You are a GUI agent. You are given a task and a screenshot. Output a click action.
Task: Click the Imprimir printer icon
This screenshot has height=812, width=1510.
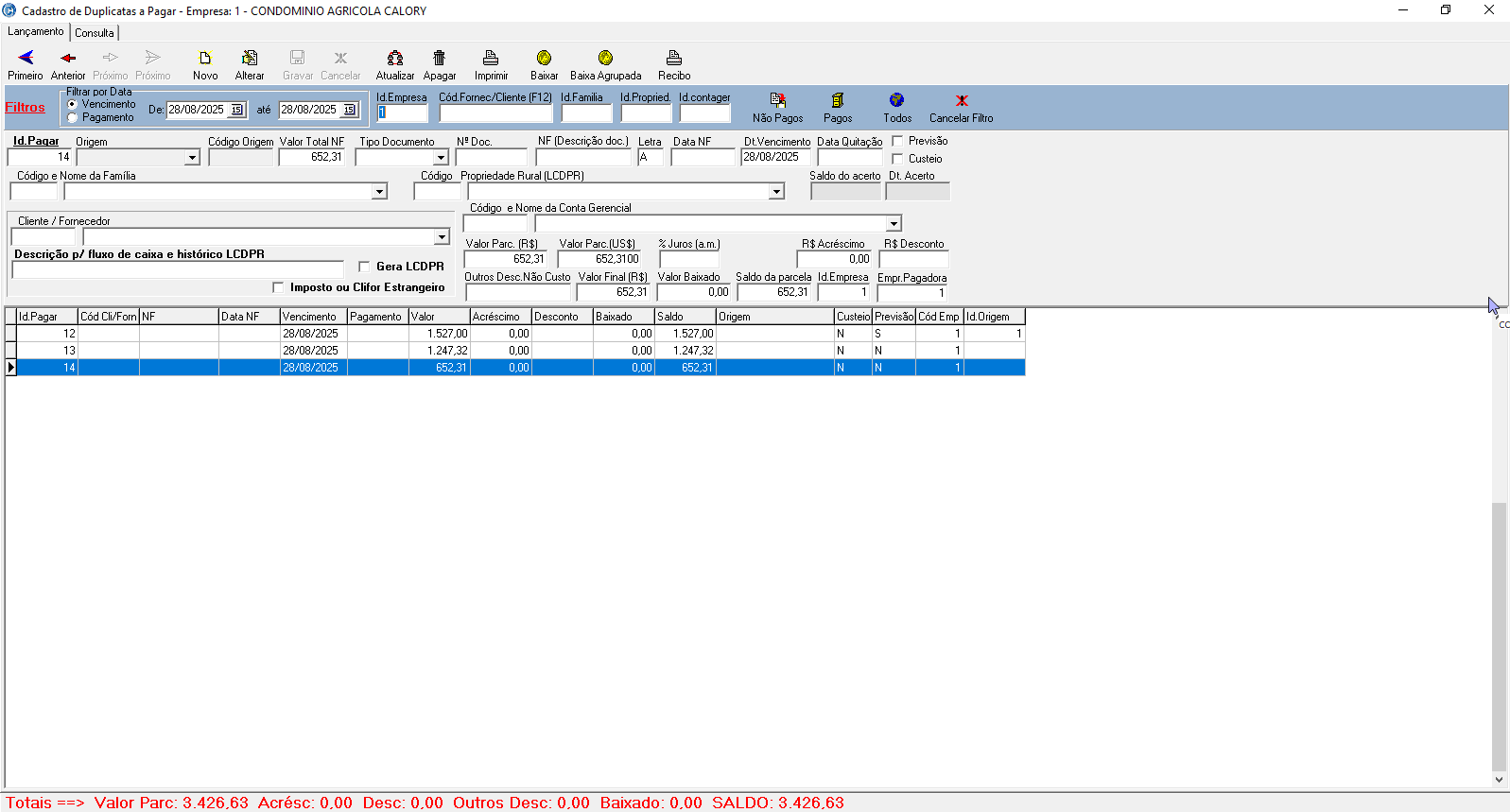(491, 60)
